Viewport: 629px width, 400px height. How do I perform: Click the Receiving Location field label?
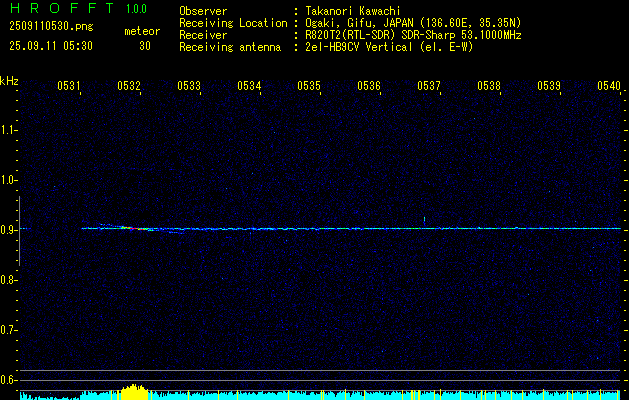[233, 23]
